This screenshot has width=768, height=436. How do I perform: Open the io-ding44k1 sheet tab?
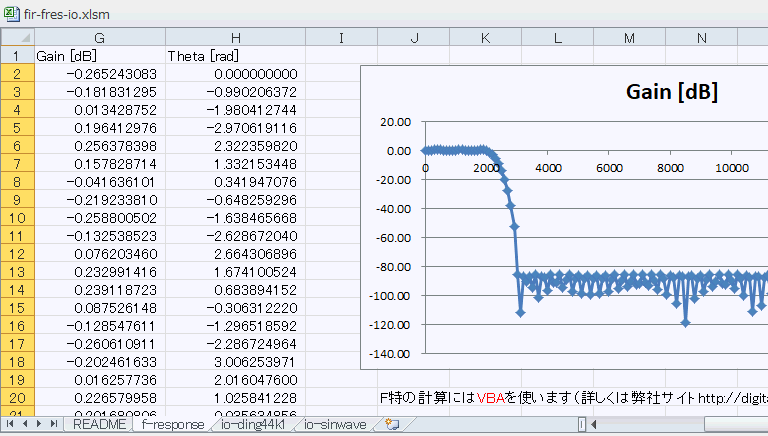point(253,424)
